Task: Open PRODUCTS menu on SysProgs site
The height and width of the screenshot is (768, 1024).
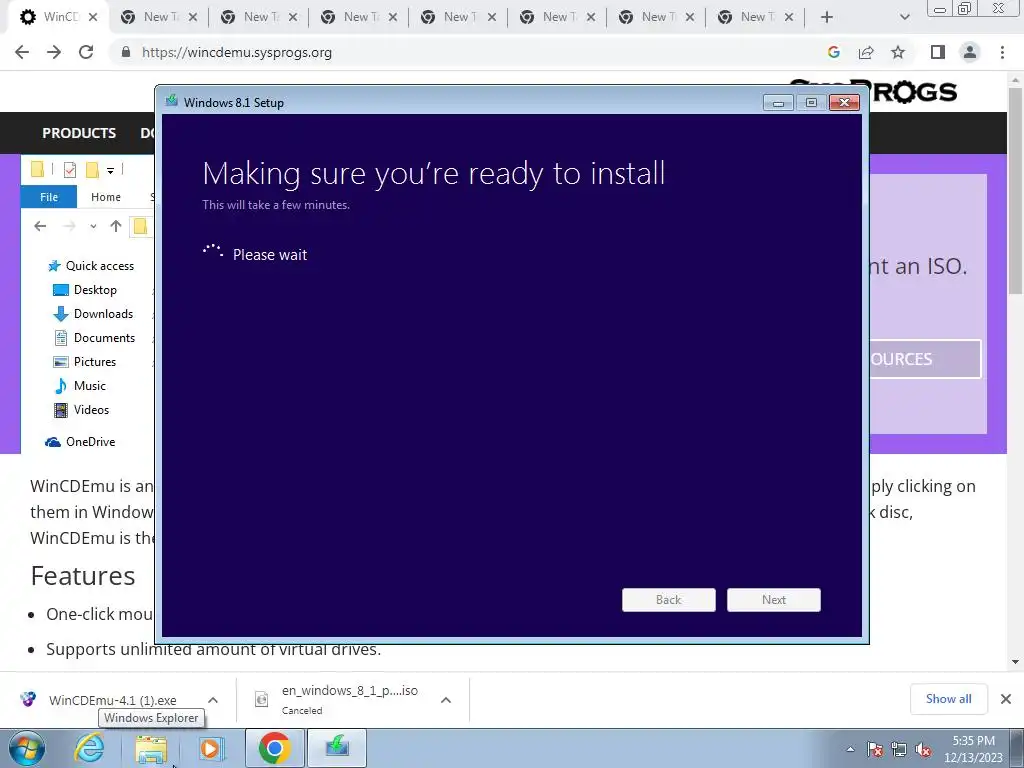Action: click(x=79, y=133)
